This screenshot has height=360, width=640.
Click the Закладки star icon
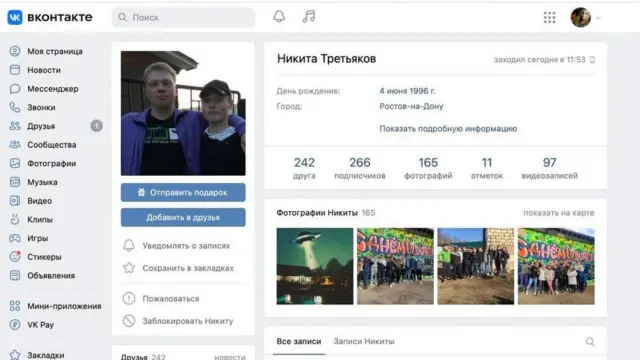click(x=15, y=355)
